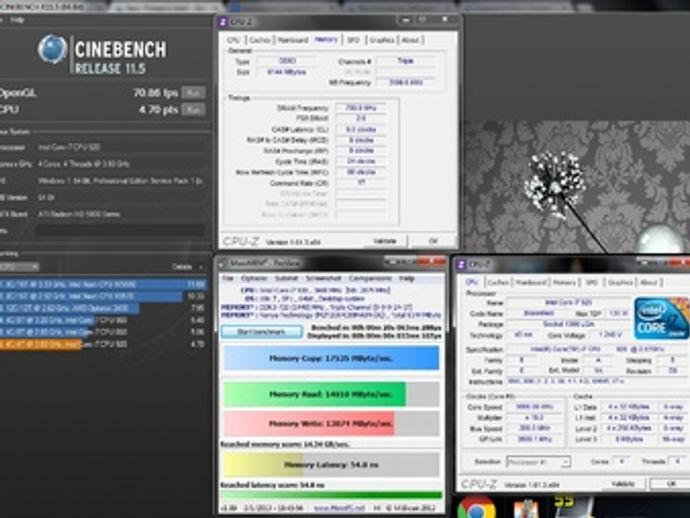Click the MaxxMem window title bar icon
Viewport: 690px width, 518px height.
[223, 263]
